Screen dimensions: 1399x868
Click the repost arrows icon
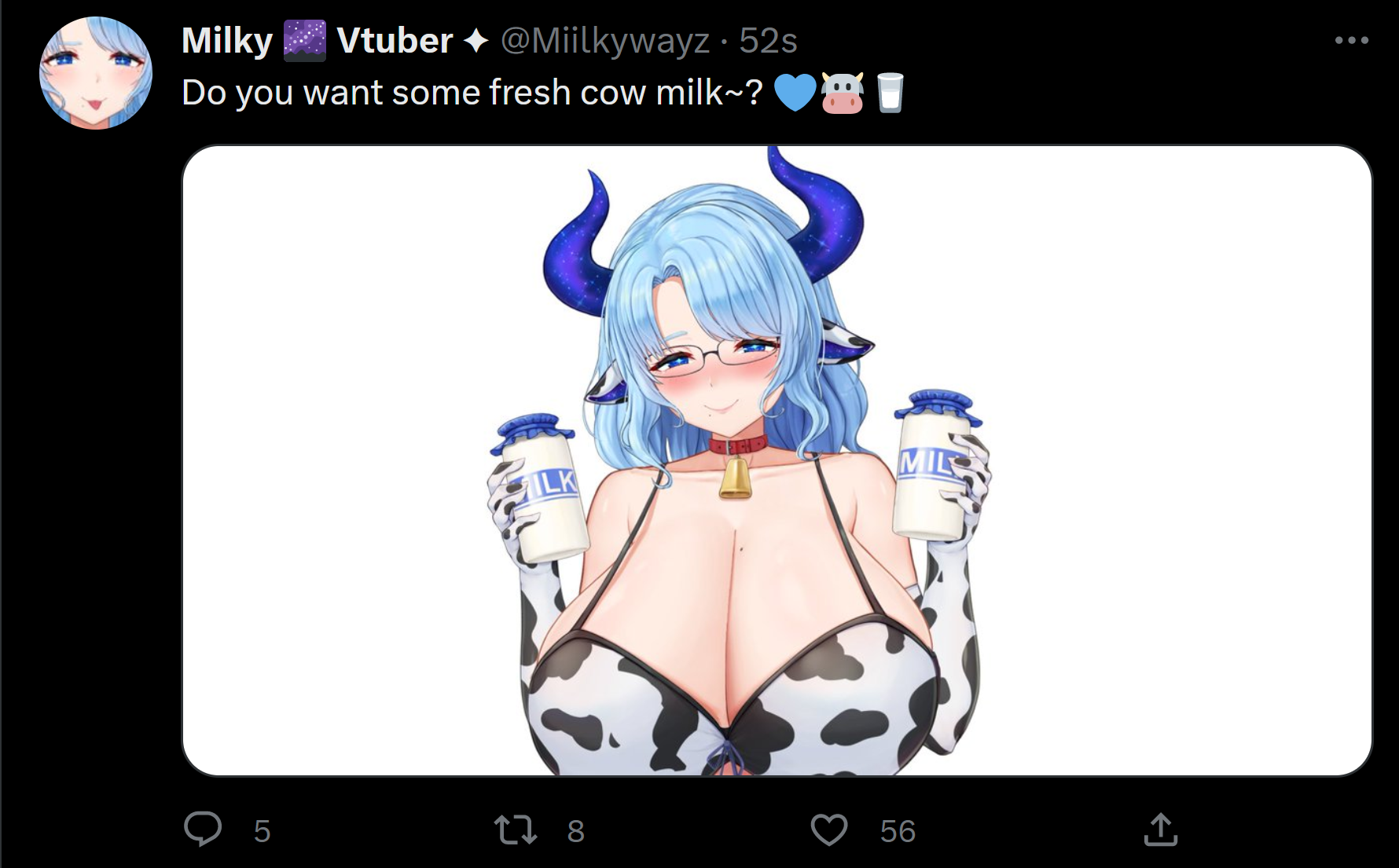coord(515,830)
